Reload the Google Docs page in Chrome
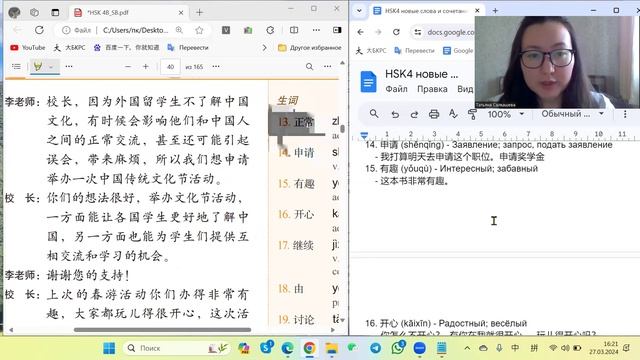The width and height of the screenshot is (640, 360). click(x=396, y=32)
